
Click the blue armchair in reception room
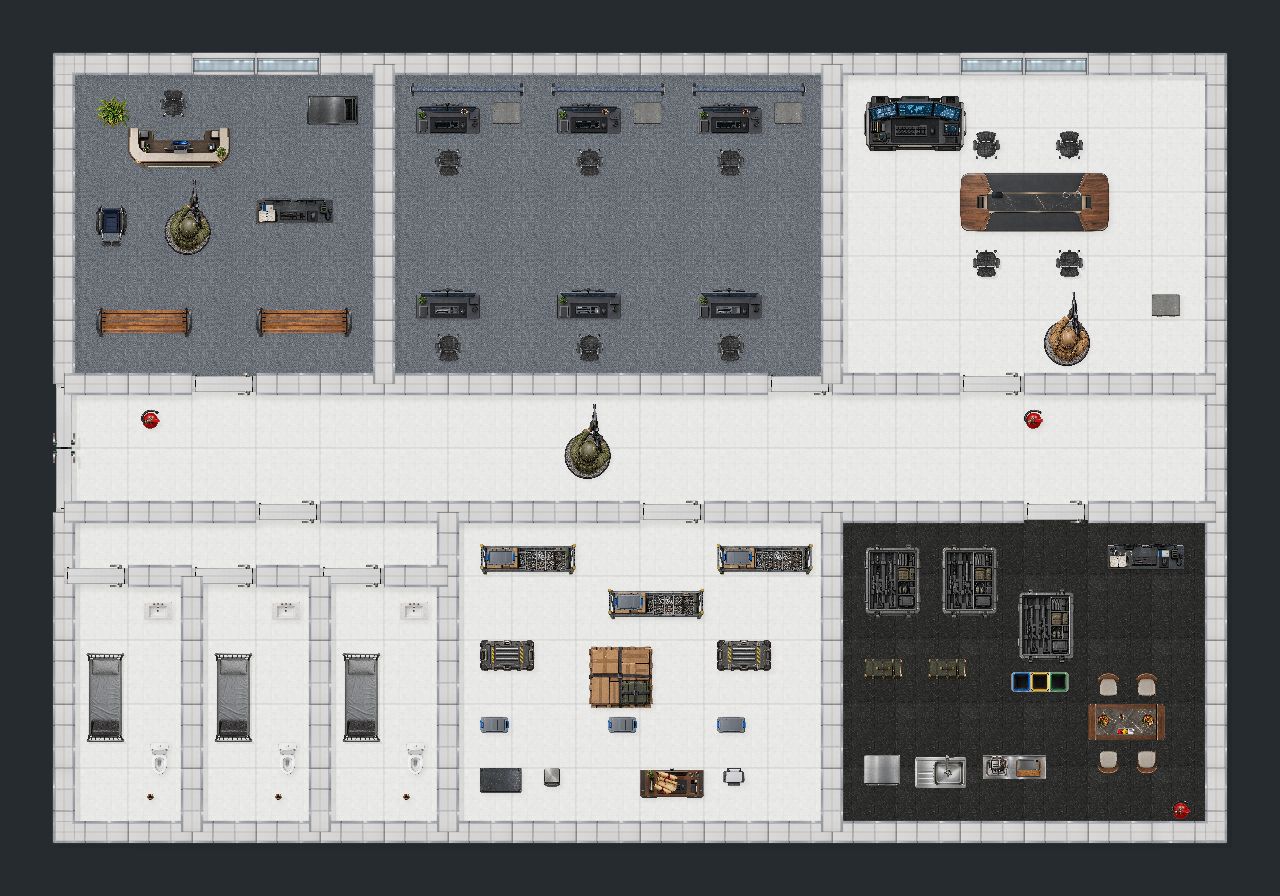[111, 225]
